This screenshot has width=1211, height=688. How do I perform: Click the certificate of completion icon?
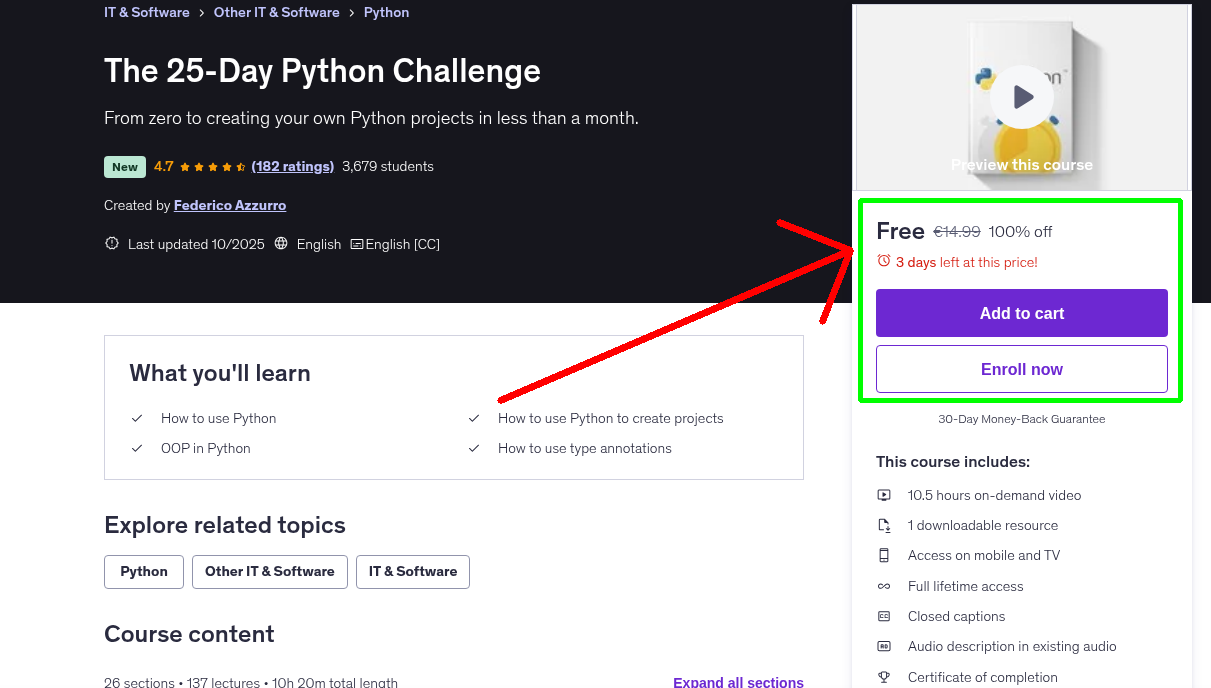[x=884, y=677]
